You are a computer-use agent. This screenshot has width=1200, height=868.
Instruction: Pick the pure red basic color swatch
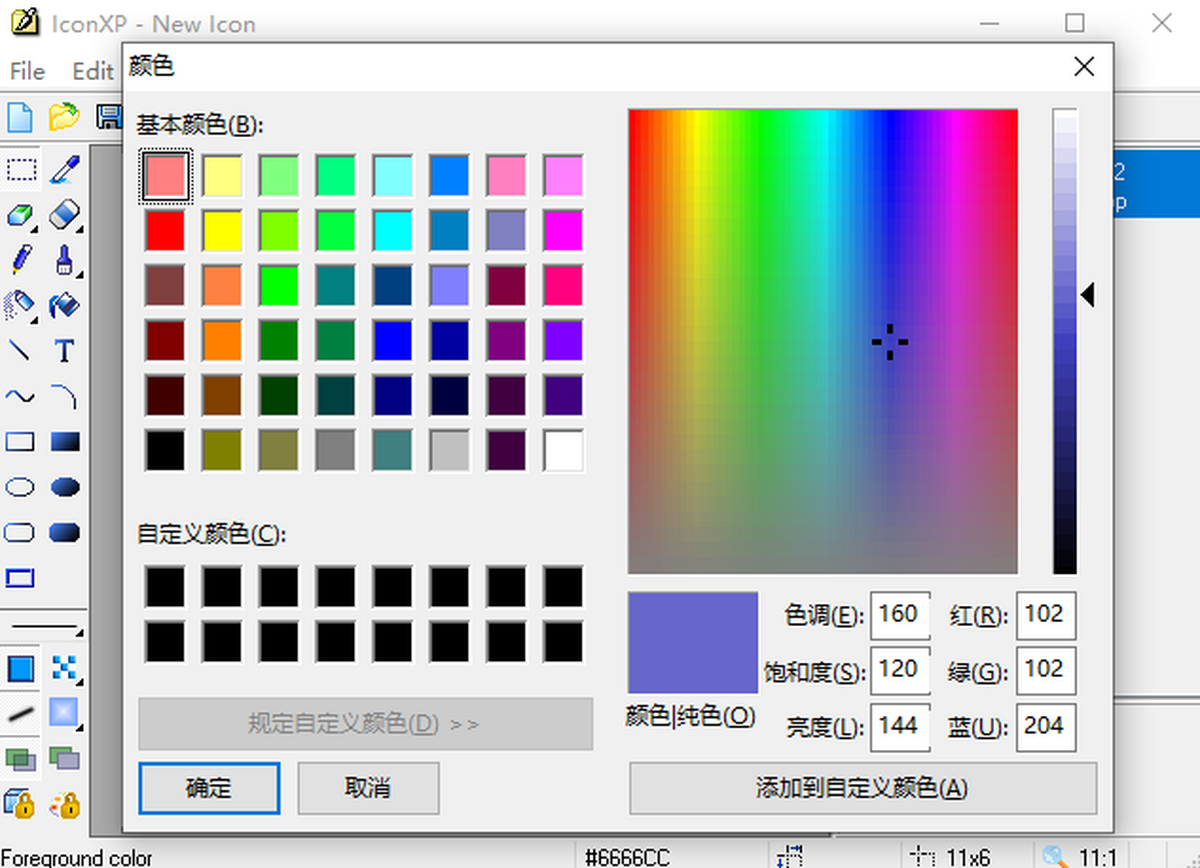pyautogui.click(x=164, y=230)
